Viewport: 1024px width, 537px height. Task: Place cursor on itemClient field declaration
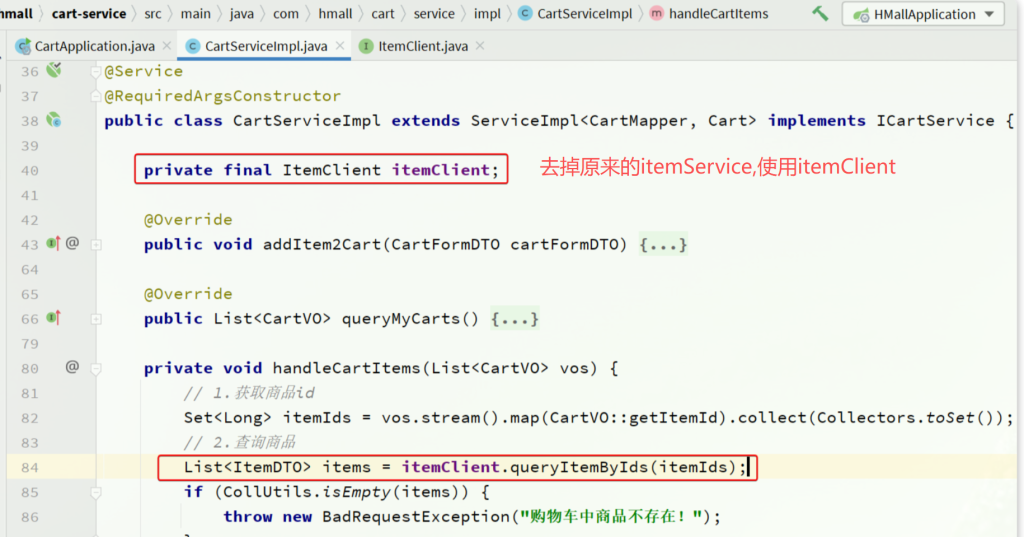(442, 170)
